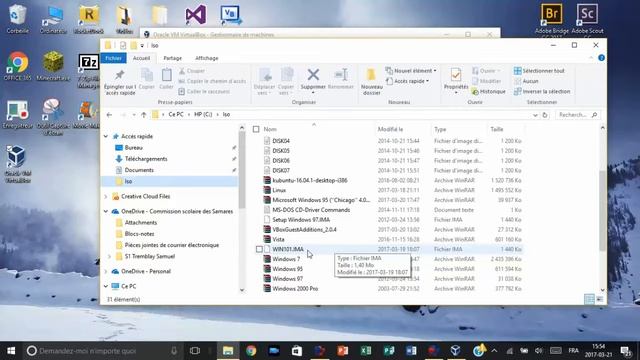640x360 pixels.
Task: Expand Creative Cloud Files in navigation tree
Action: [106, 197]
